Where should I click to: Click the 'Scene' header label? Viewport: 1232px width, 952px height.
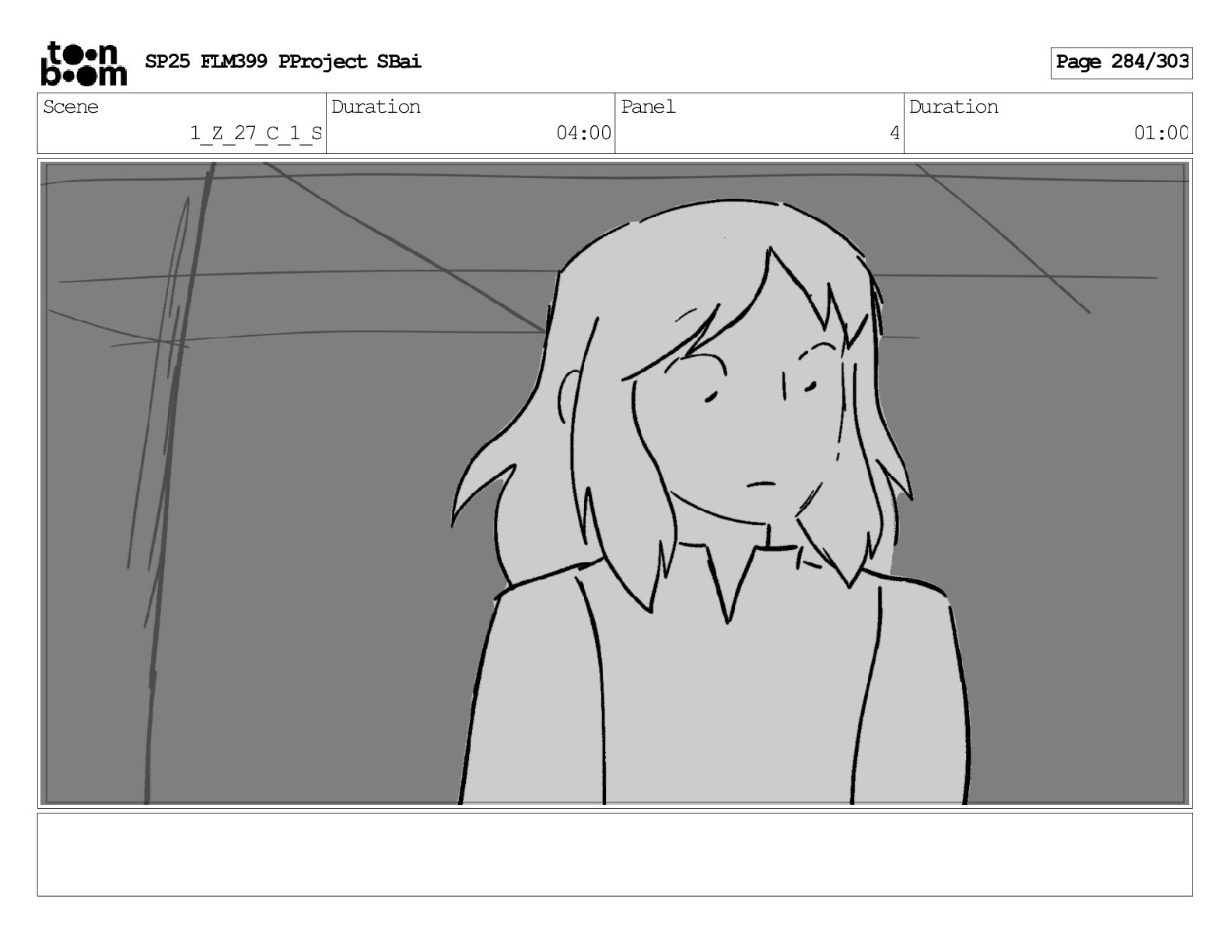(x=71, y=107)
